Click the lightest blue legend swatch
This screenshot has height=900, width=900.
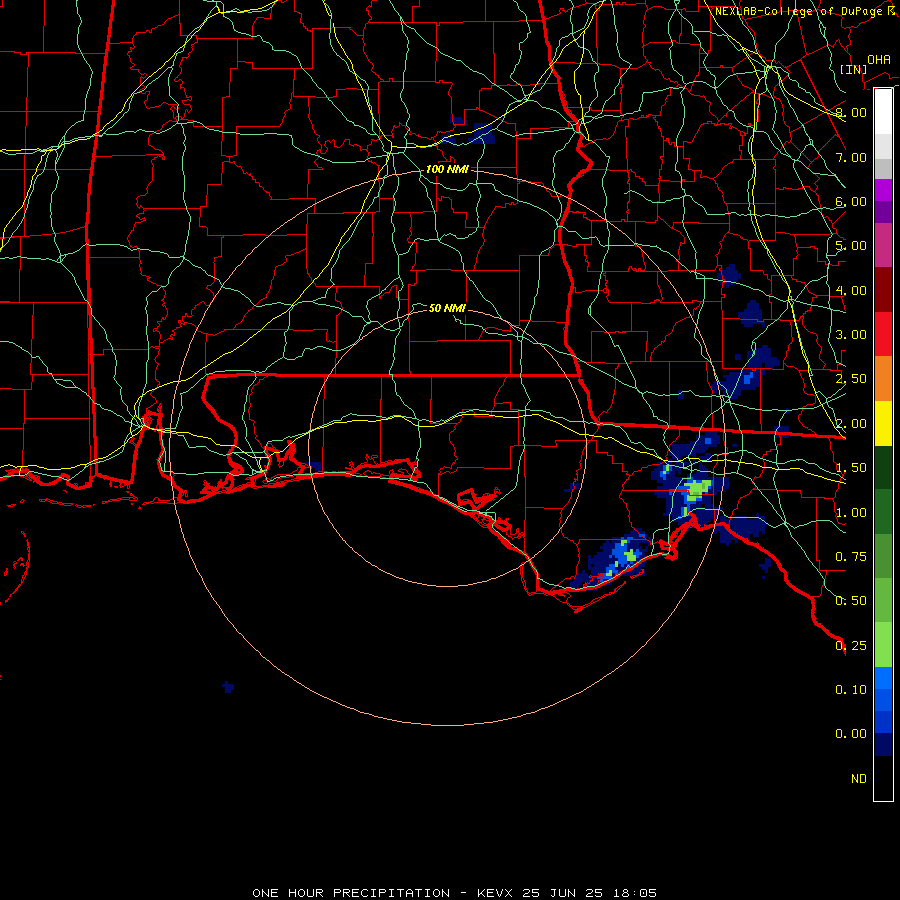point(883,678)
